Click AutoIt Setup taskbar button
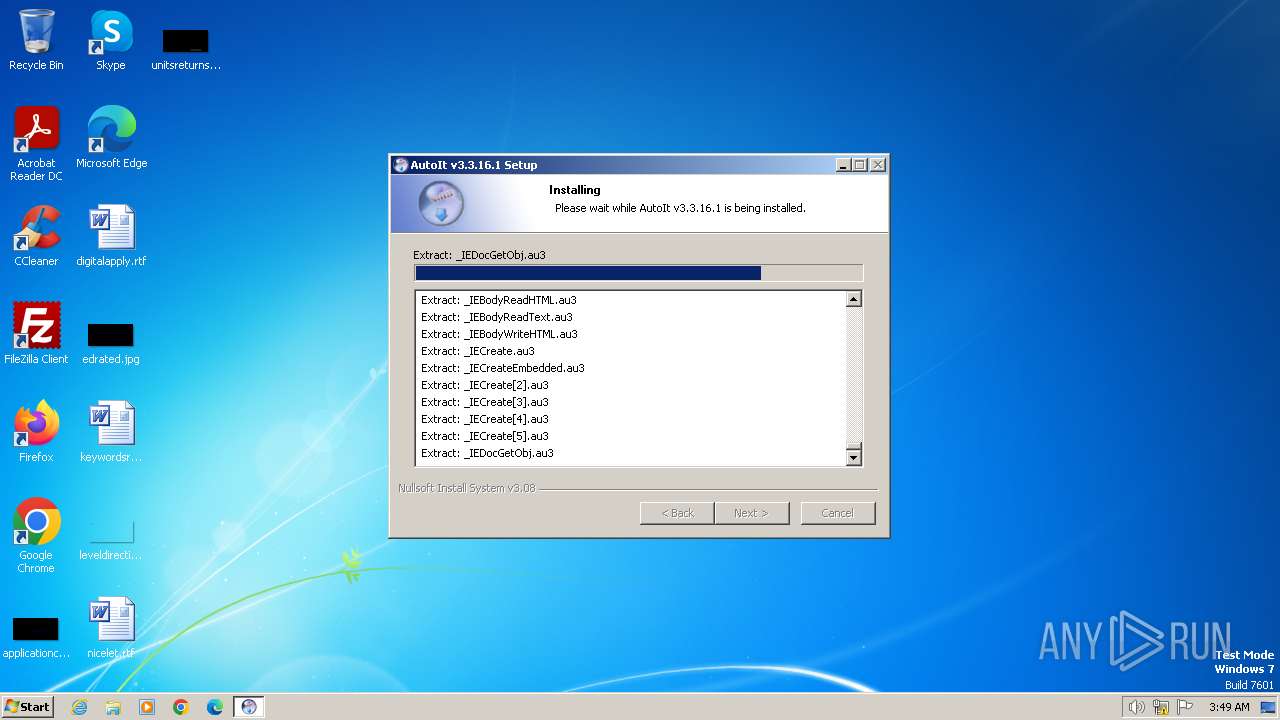The width and height of the screenshot is (1280, 720). (249, 707)
